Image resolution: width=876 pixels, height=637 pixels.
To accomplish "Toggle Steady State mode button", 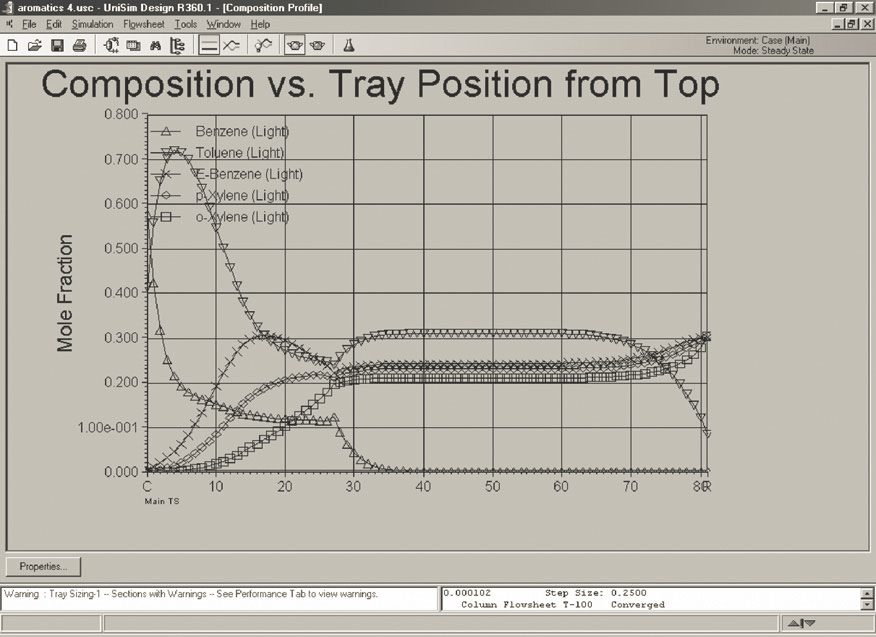I will [x=209, y=45].
